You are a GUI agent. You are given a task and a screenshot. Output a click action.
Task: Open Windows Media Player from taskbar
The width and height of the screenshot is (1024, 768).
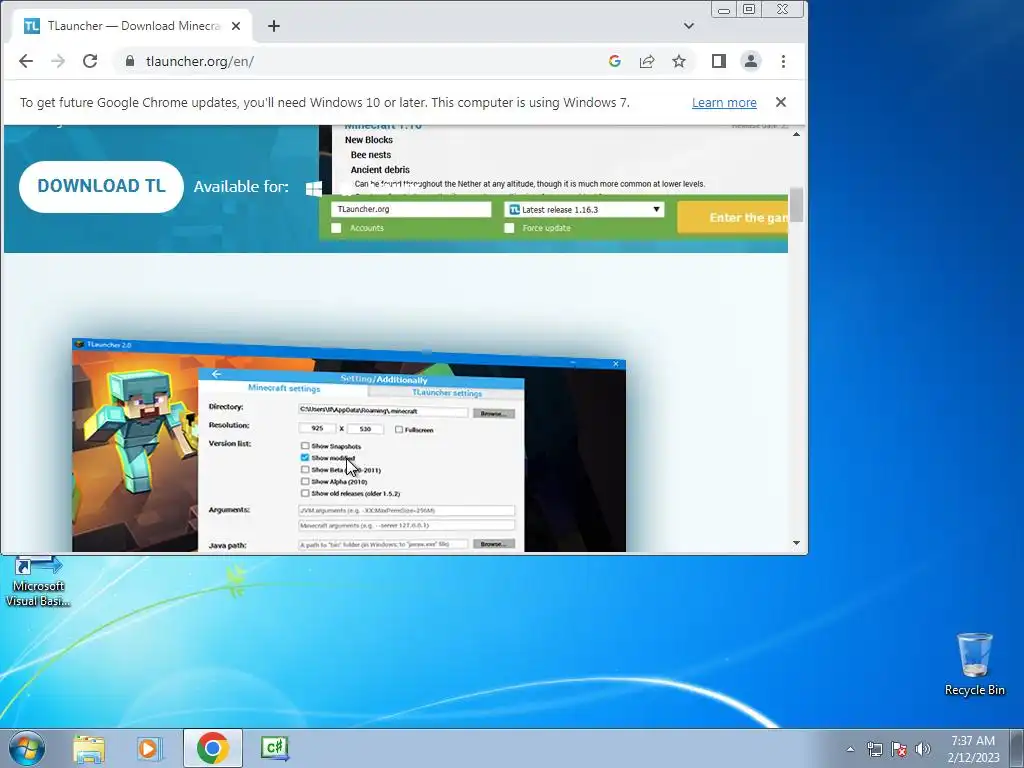click(150, 748)
